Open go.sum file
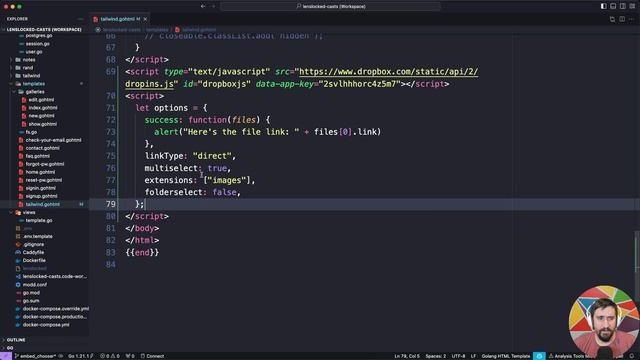The image size is (640, 360). point(31,301)
